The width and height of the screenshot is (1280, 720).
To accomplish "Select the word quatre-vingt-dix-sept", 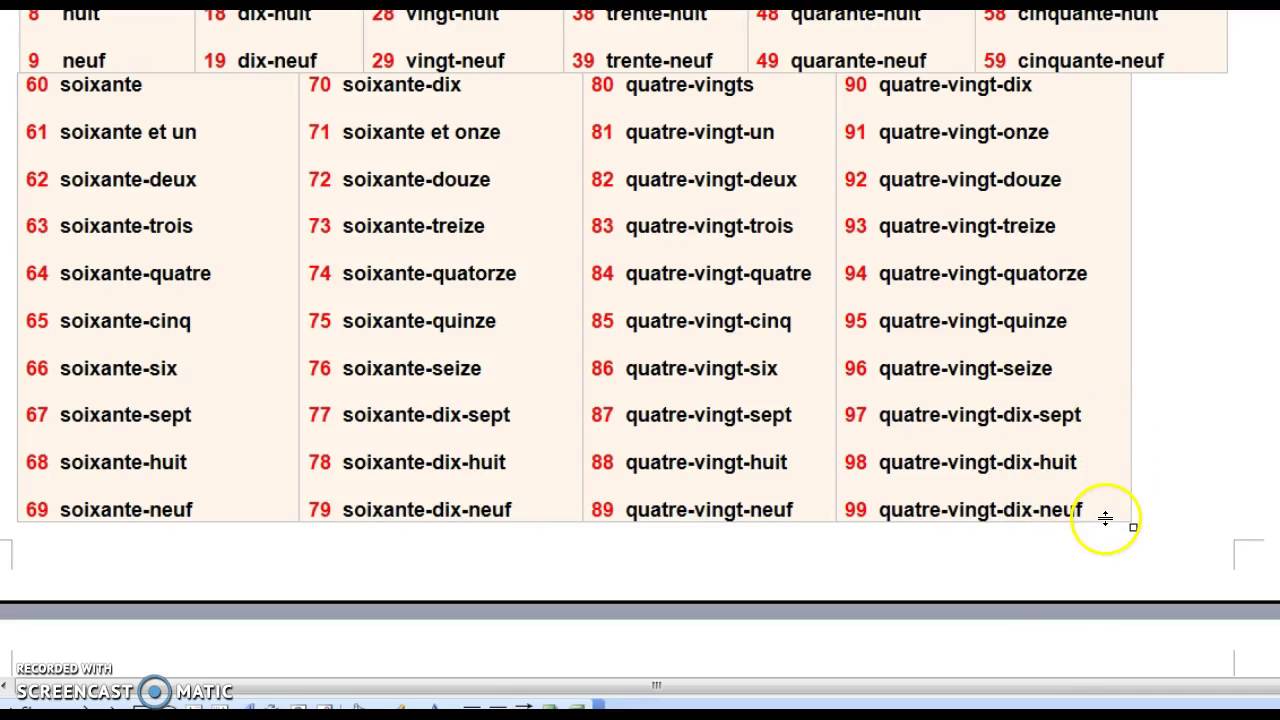I will 979,415.
